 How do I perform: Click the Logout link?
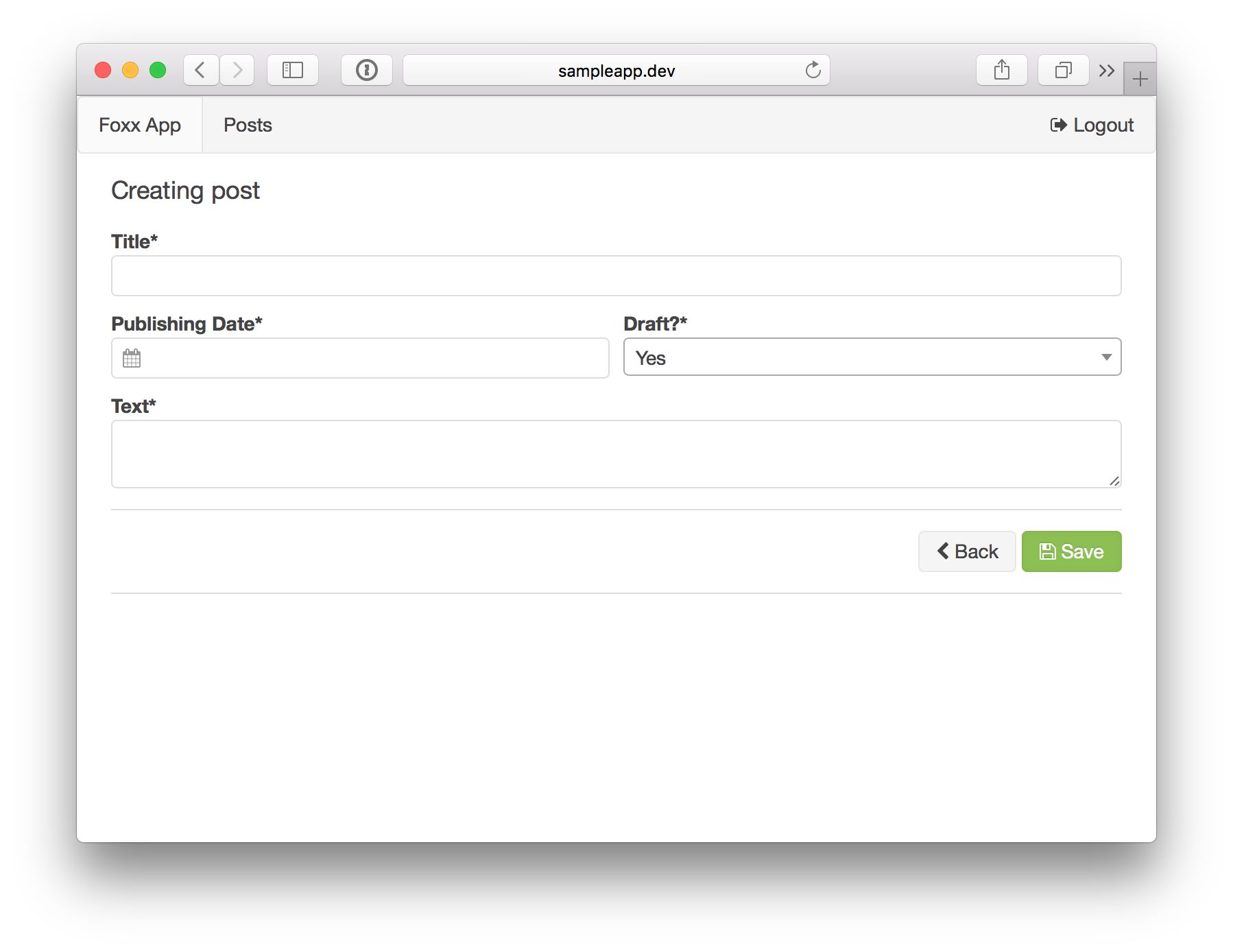tap(1092, 125)
